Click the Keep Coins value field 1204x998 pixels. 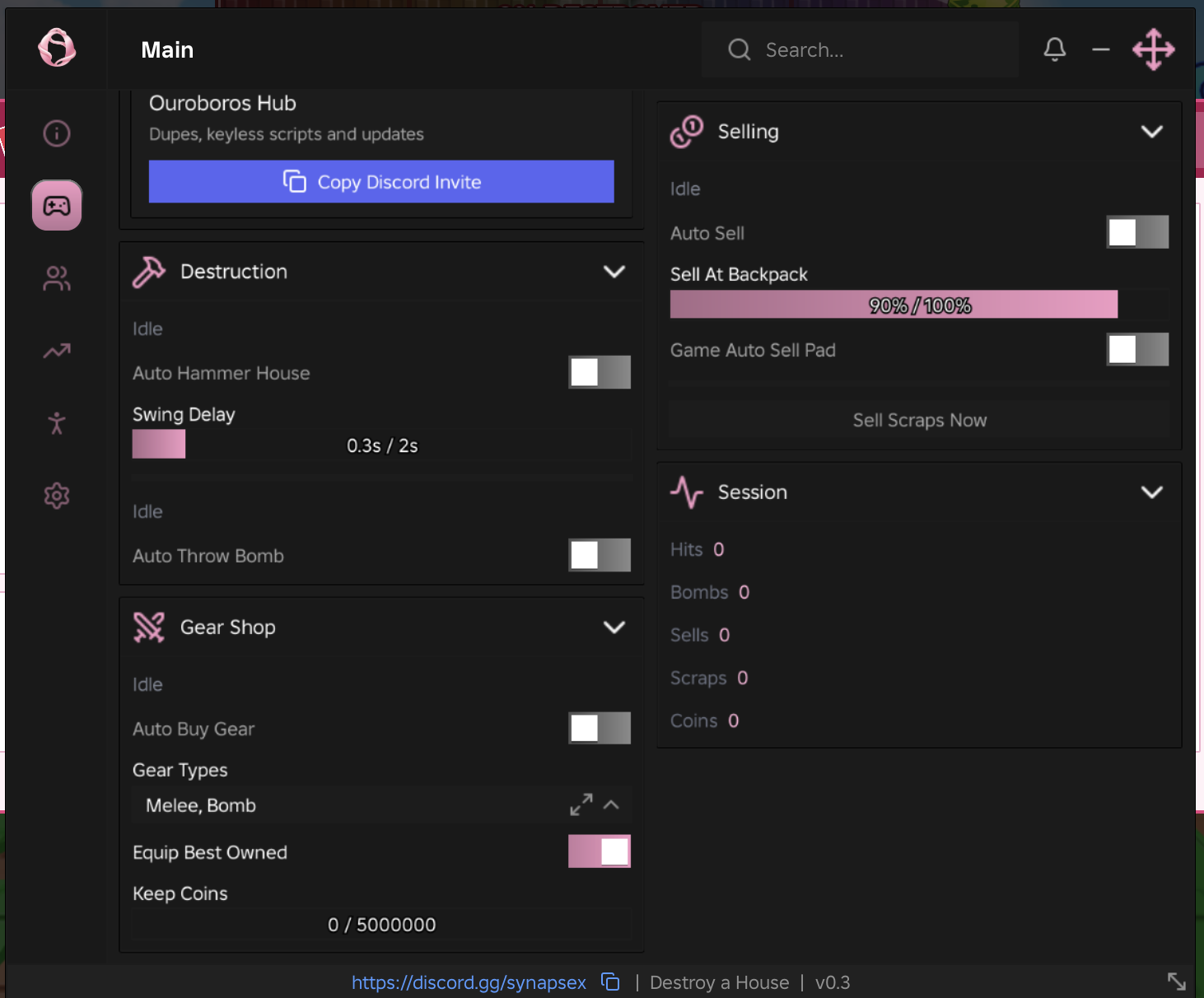click(382, 924)
